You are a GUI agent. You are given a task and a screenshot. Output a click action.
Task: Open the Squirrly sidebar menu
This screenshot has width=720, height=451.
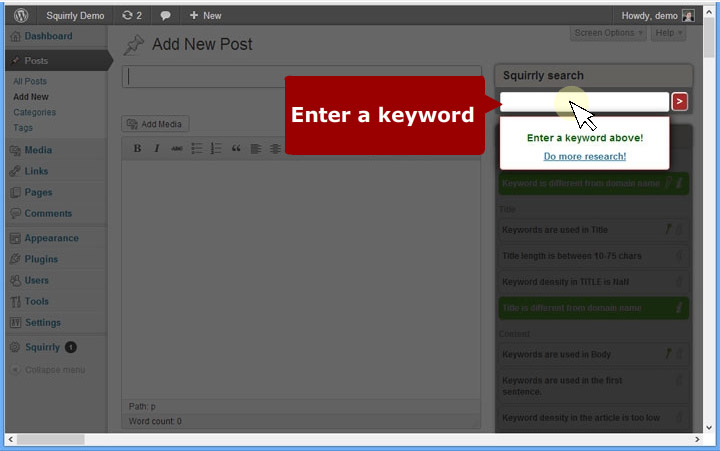[43, 347]
